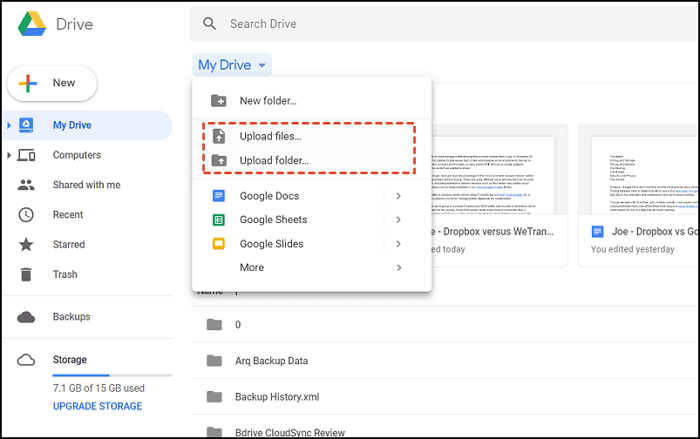
Task: Click the Shared with me people icon
Action: [26, 185]
